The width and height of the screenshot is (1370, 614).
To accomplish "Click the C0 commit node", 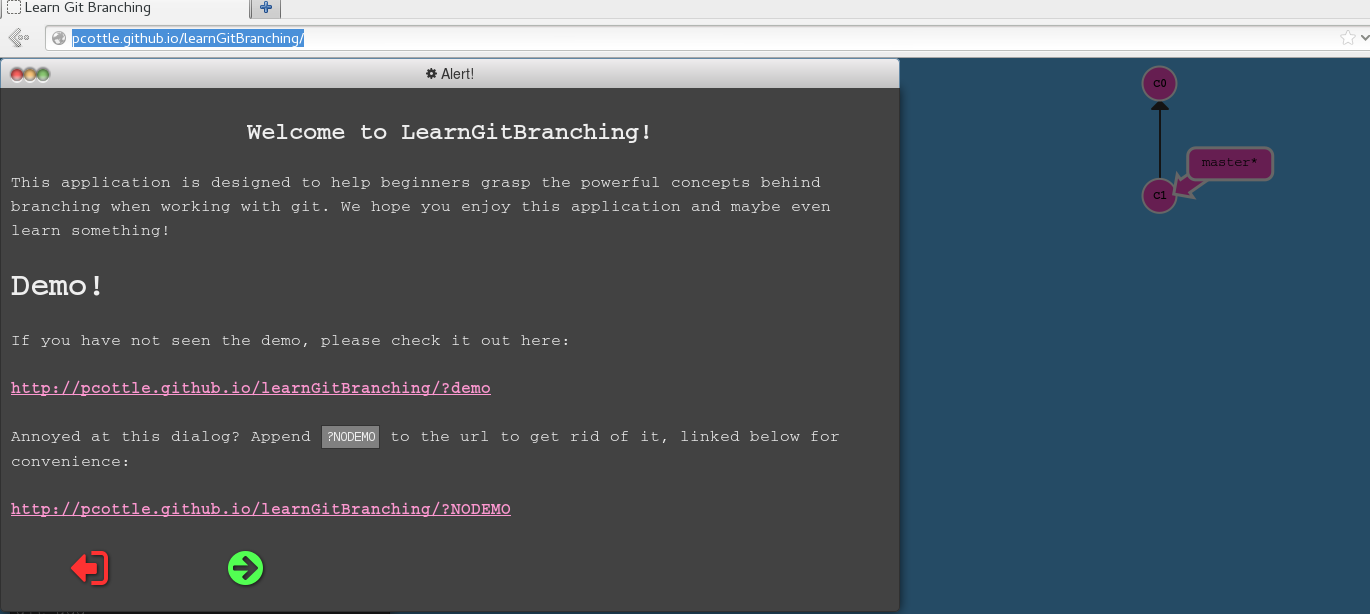I will [x=1160, y=84].
